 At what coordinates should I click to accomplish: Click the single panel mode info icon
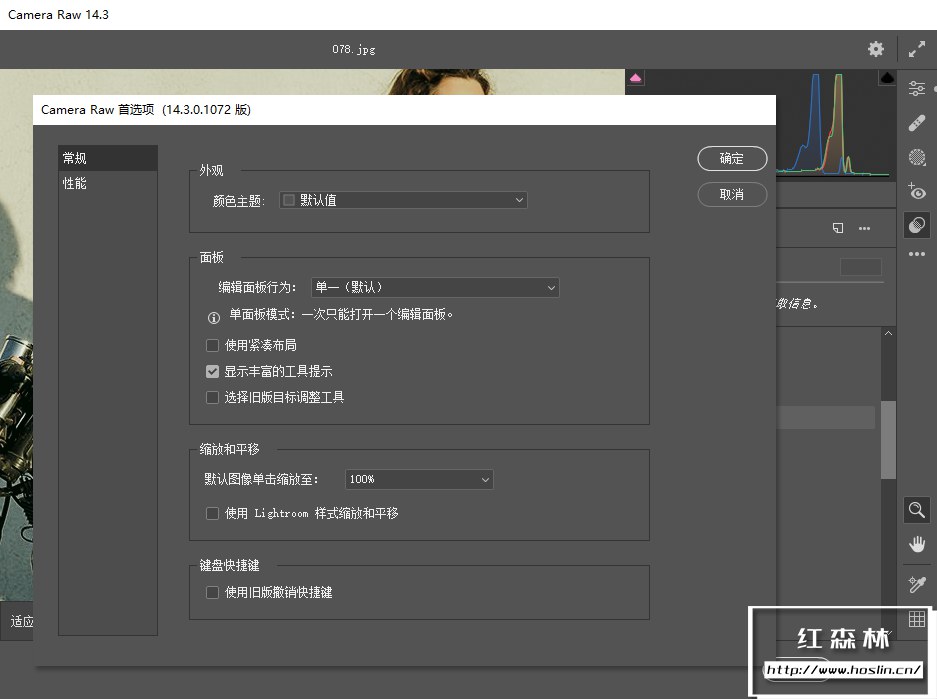(x=213, y=318)
